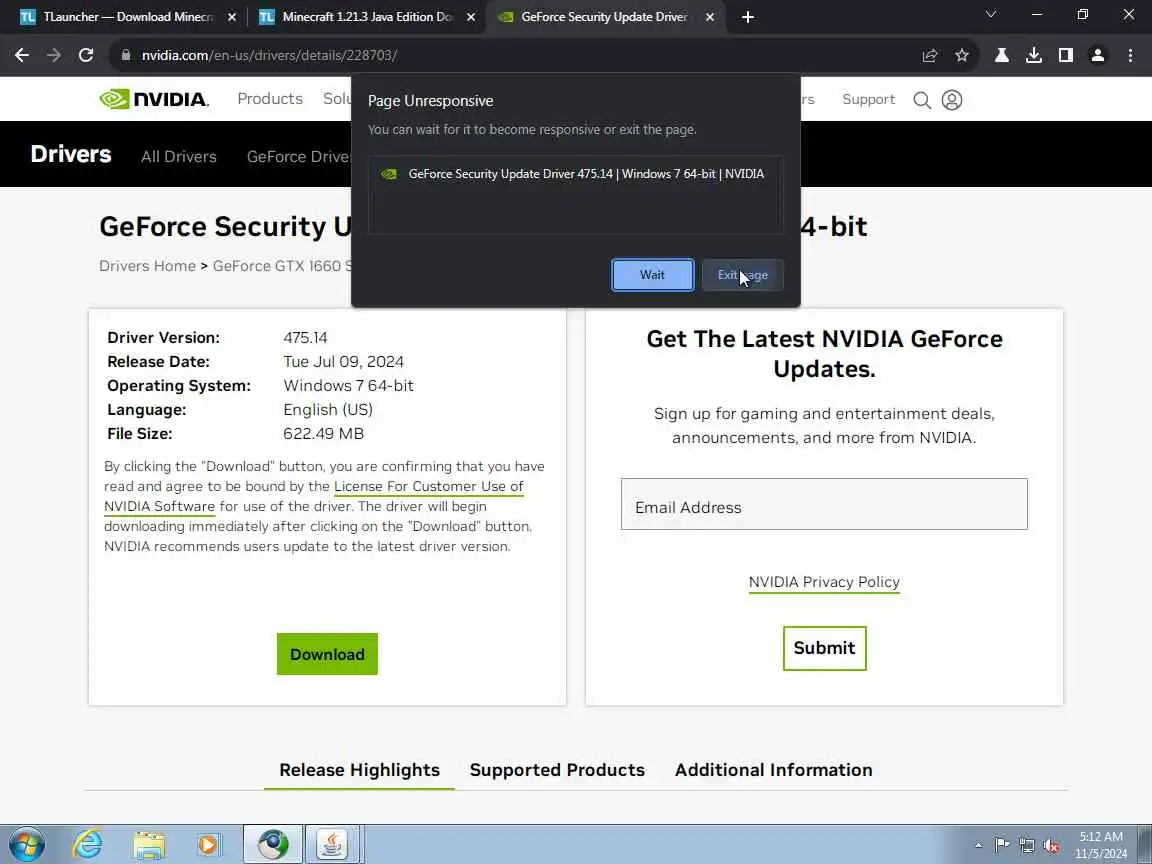The width and height of the screenshot is (1152, 864).
Task: Click the Action Center flag tray icon
Action: click(1001, 845)
